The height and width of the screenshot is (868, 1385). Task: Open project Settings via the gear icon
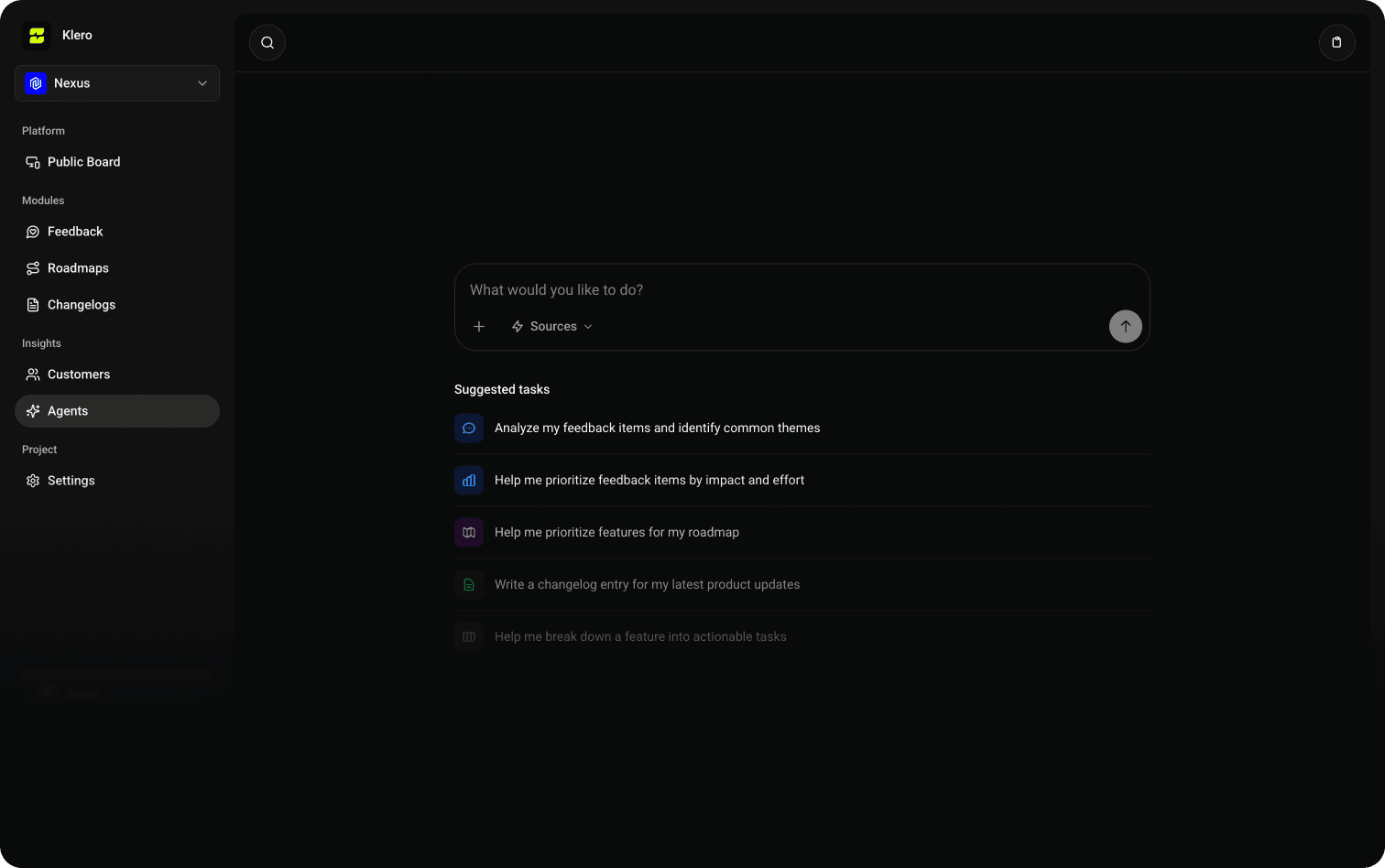click(x=32, y=480)
